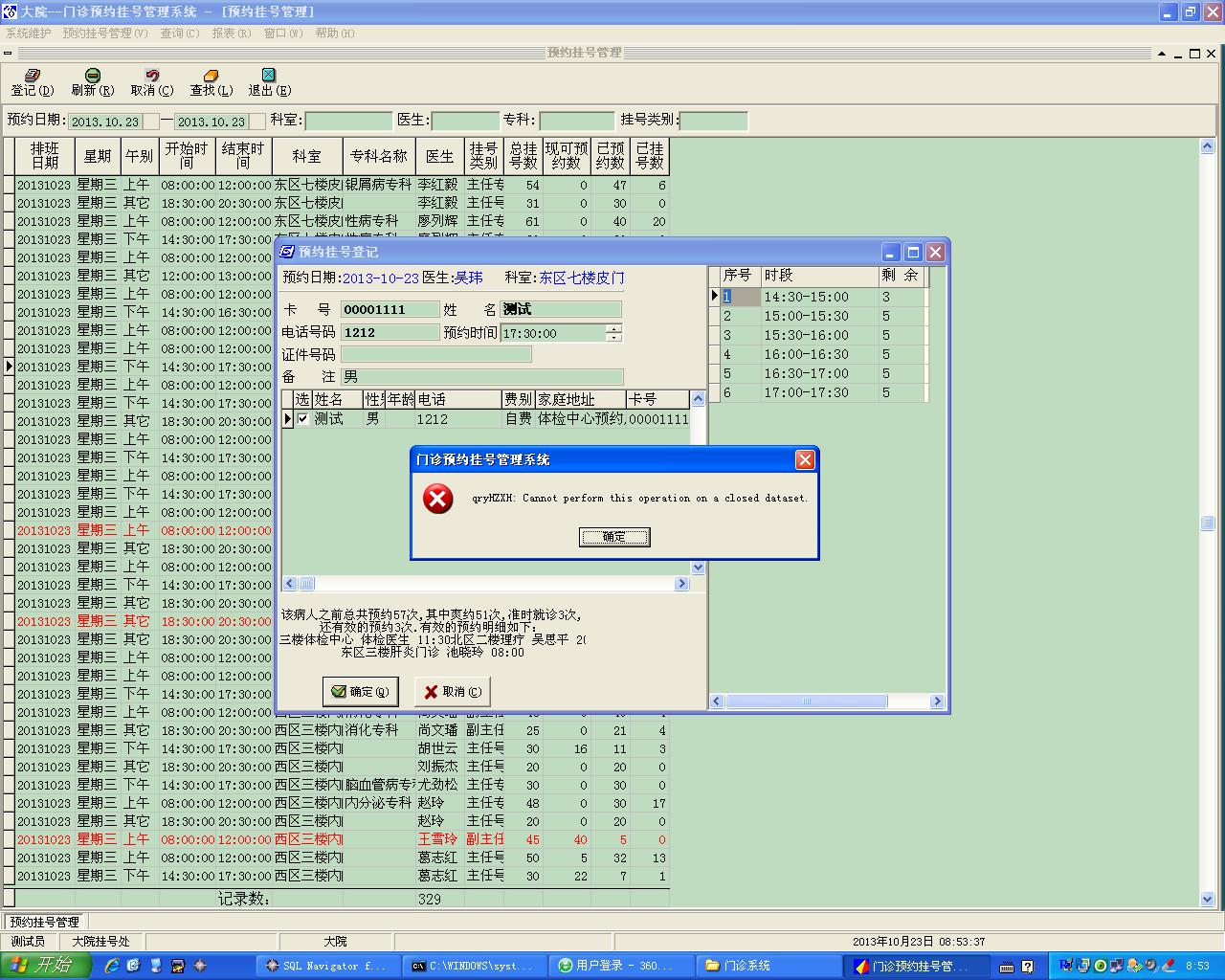Click the 排班日期 column header
The image size is (1225, 980).
pyautogui.click(x=45, y=156)
